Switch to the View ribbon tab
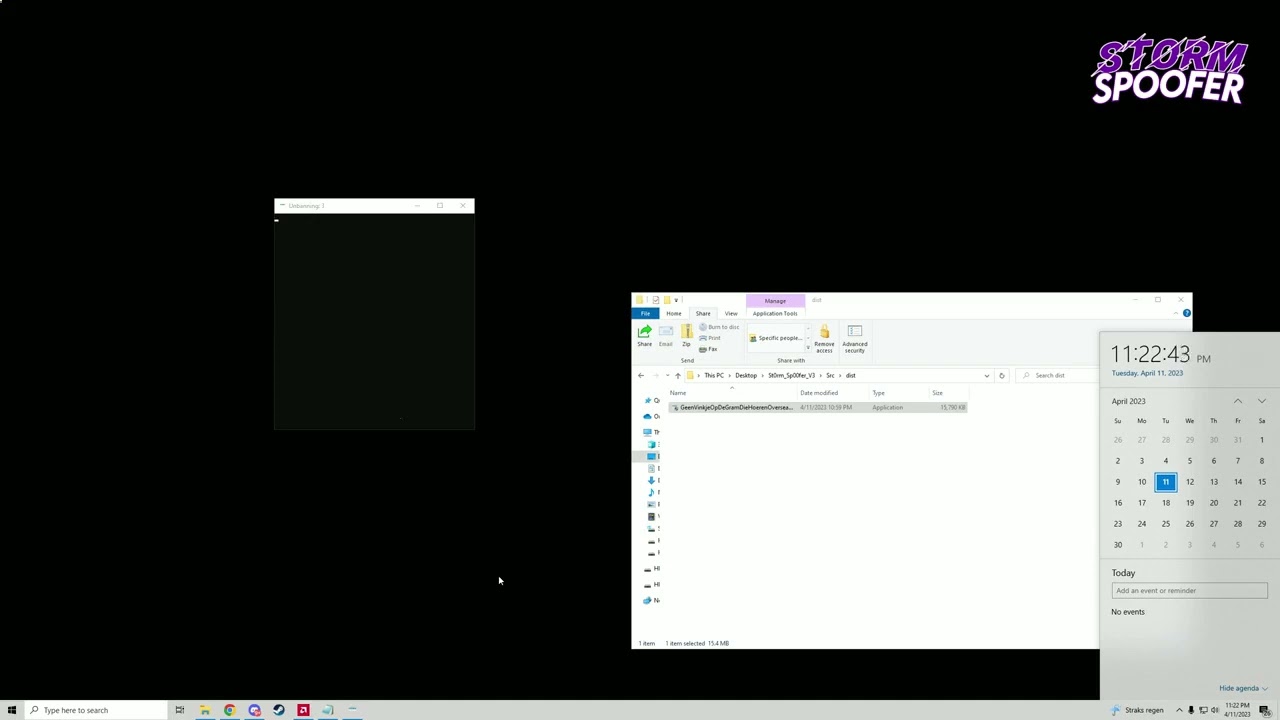 [x=731, y=313]
